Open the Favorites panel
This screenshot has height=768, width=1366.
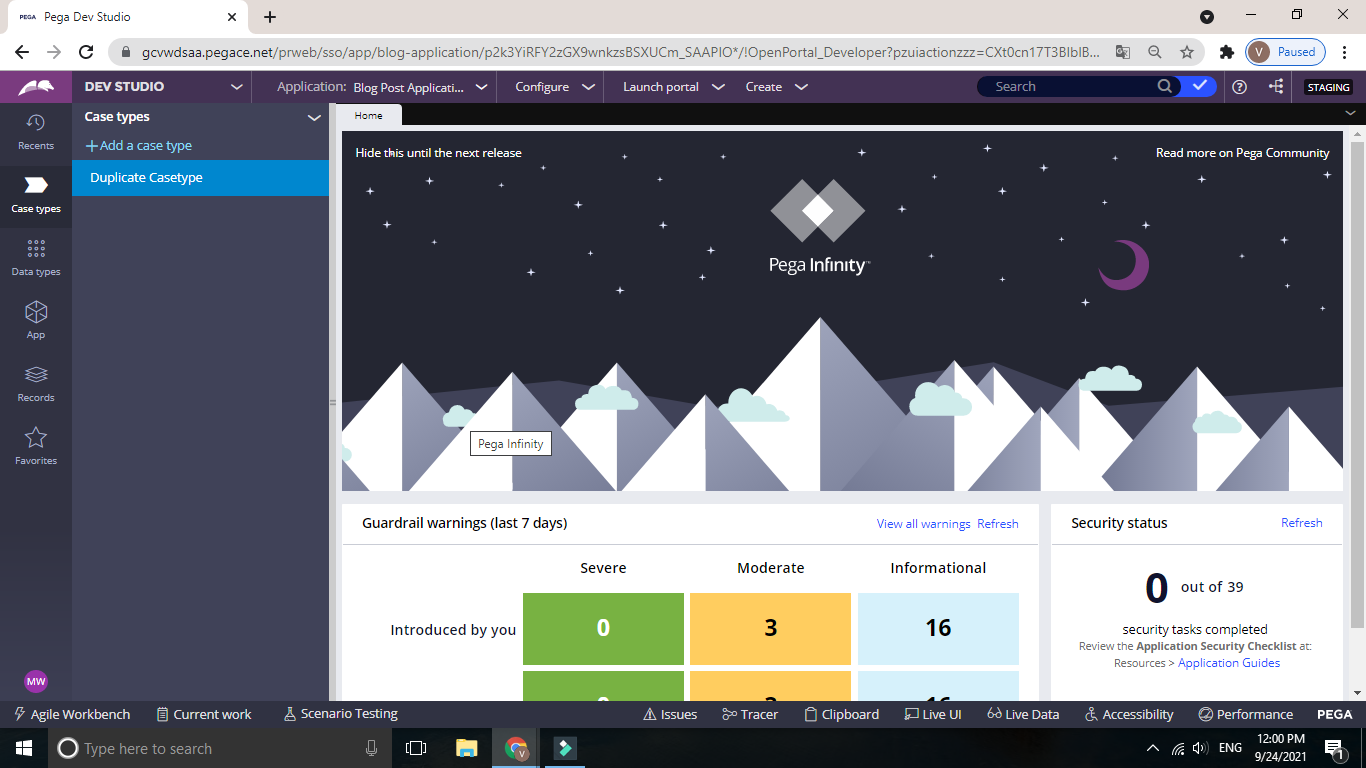(36, 447)
